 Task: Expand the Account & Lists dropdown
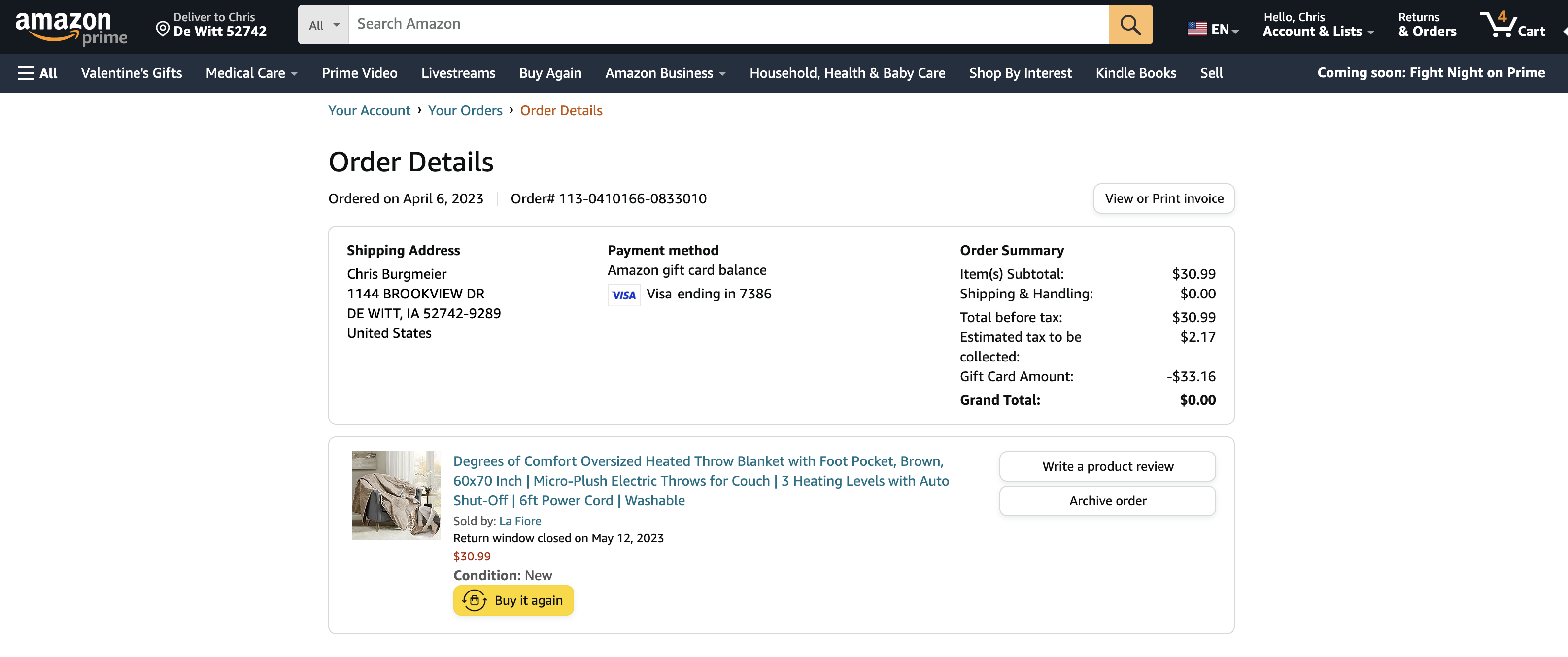tap(1319, 25)
